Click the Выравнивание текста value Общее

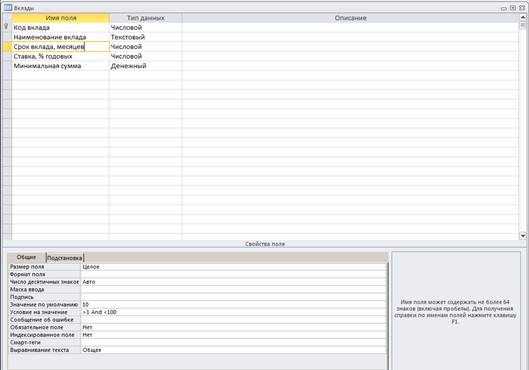(x=233, y=350)
